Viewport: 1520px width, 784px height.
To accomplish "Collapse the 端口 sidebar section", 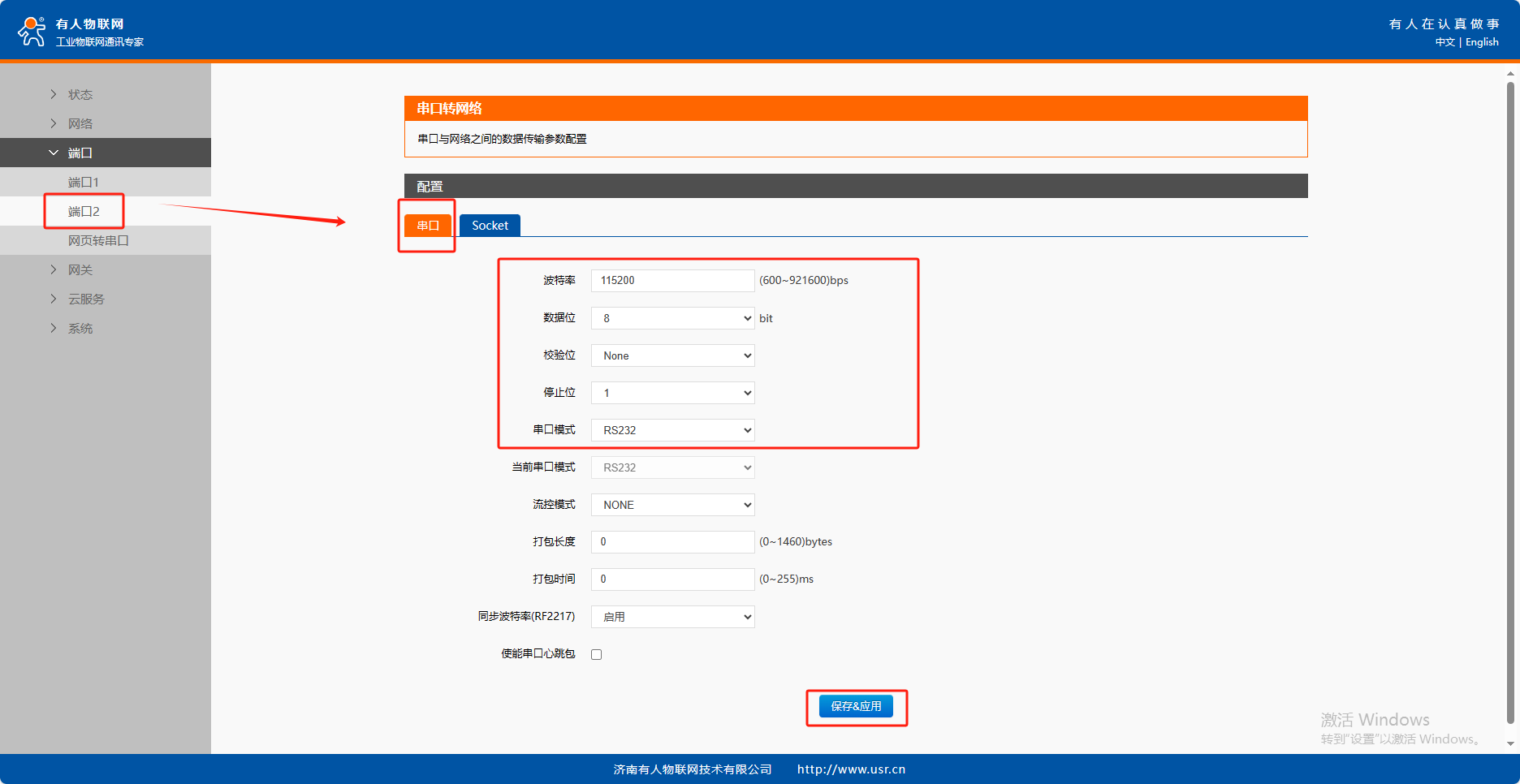I will pos(80,153).
